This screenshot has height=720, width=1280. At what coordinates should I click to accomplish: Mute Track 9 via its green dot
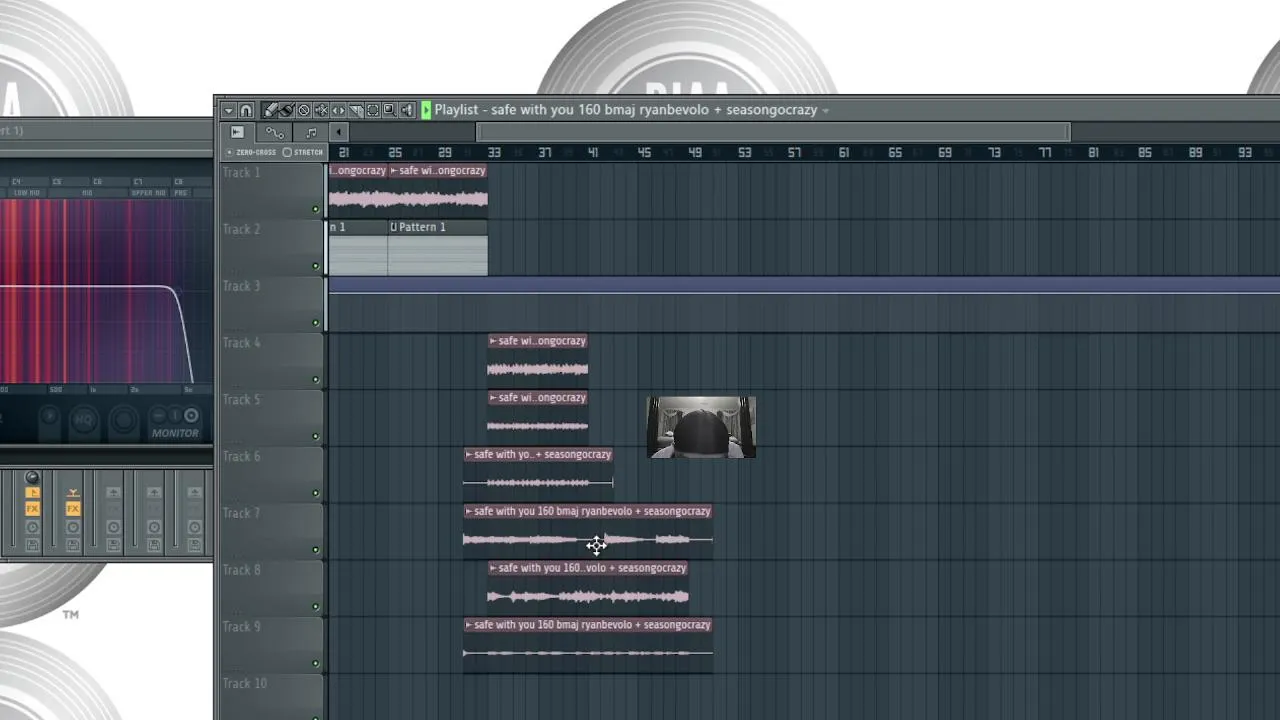[x=316, y=663]
